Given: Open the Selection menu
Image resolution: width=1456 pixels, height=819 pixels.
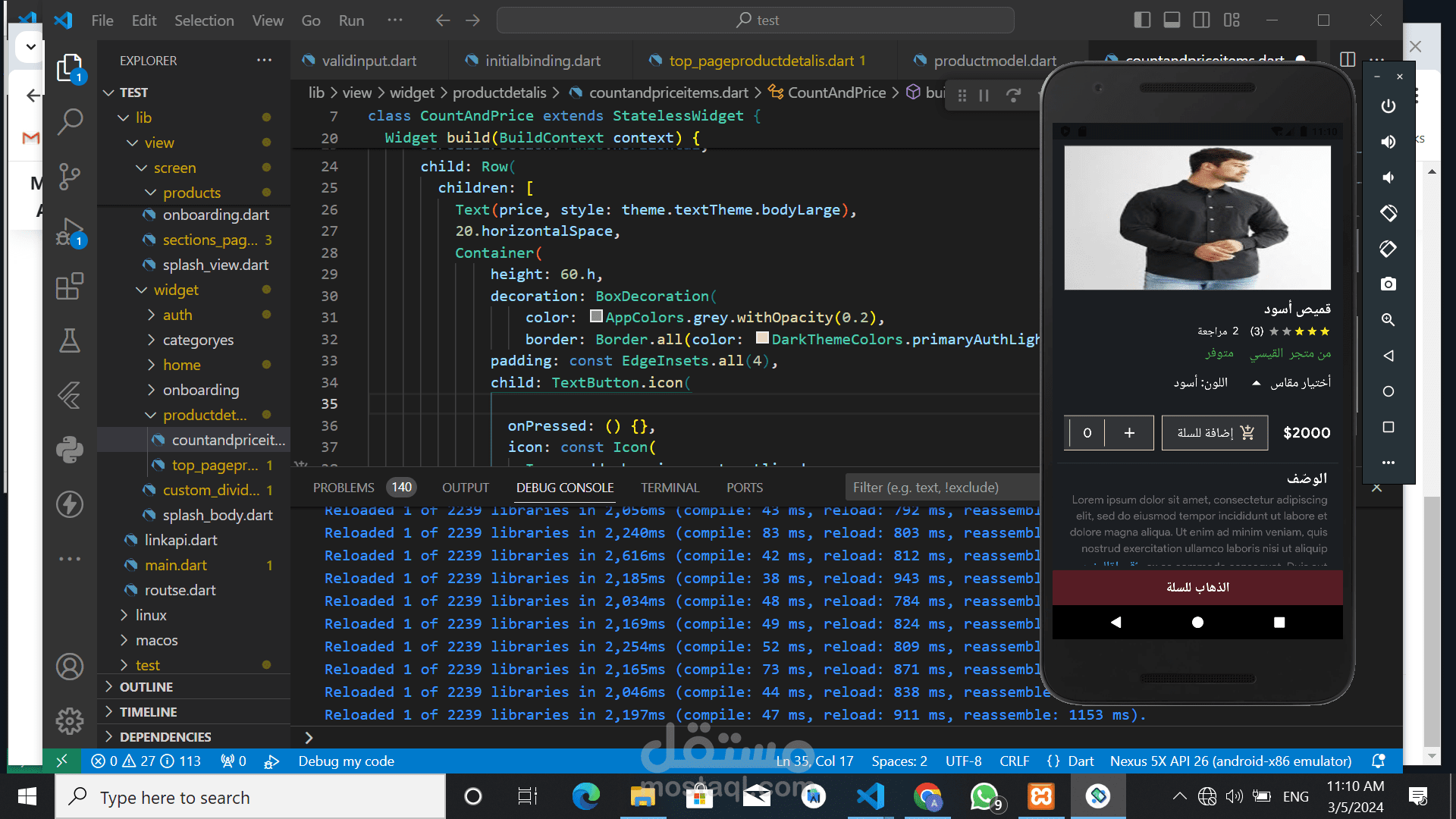Looking at the screenshot, I should [x=204, y=20].
